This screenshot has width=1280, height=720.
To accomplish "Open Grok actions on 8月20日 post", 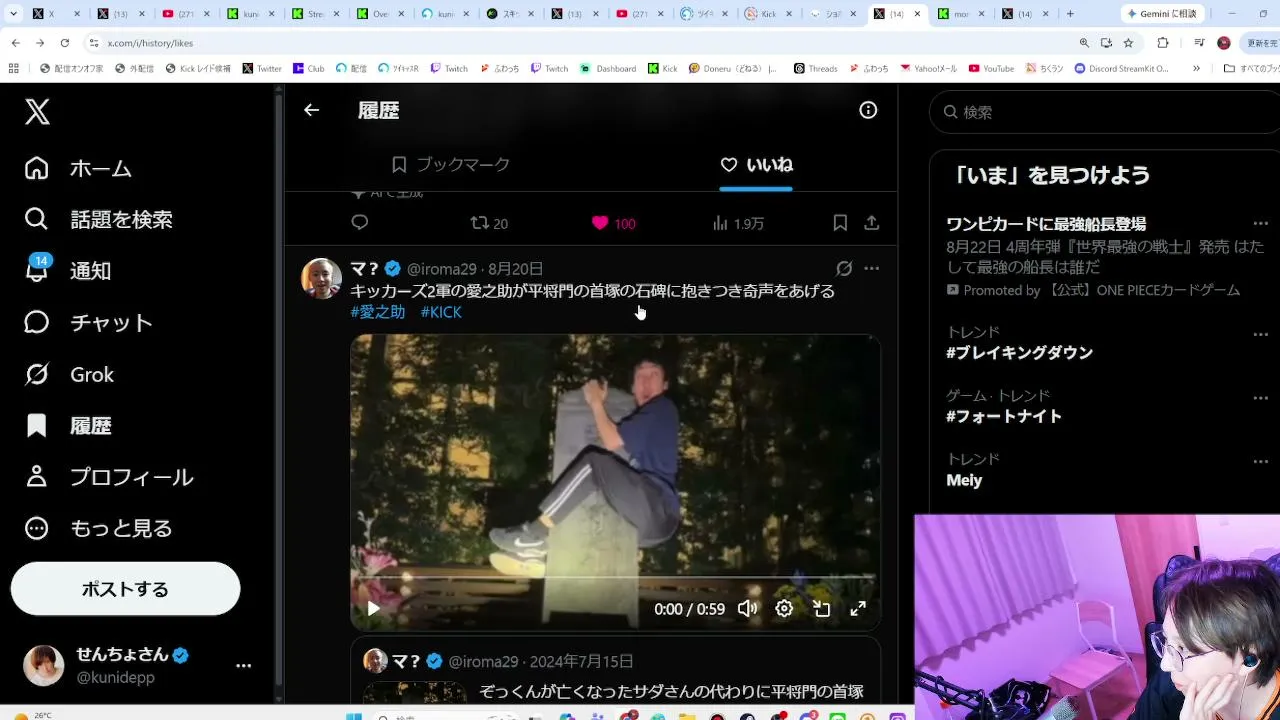I will coord(844,269).
